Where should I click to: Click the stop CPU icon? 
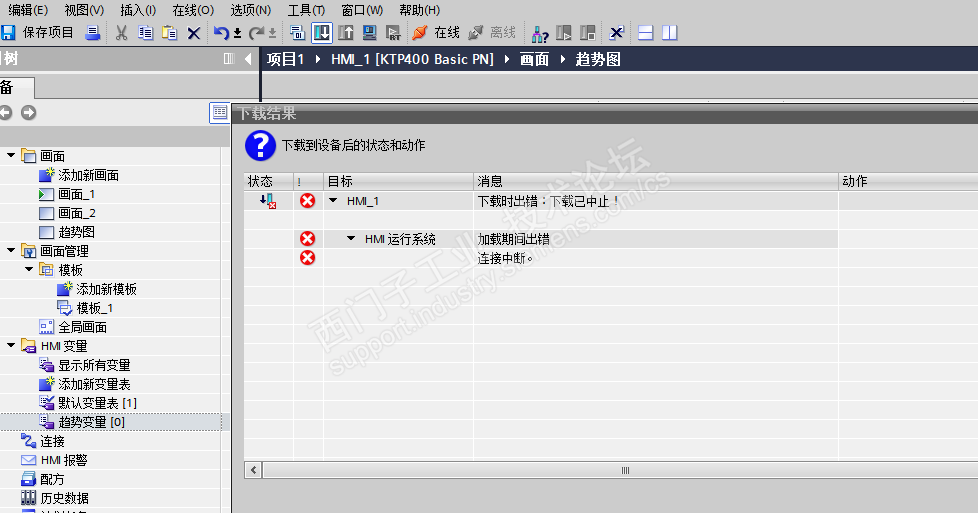[588, 32]
